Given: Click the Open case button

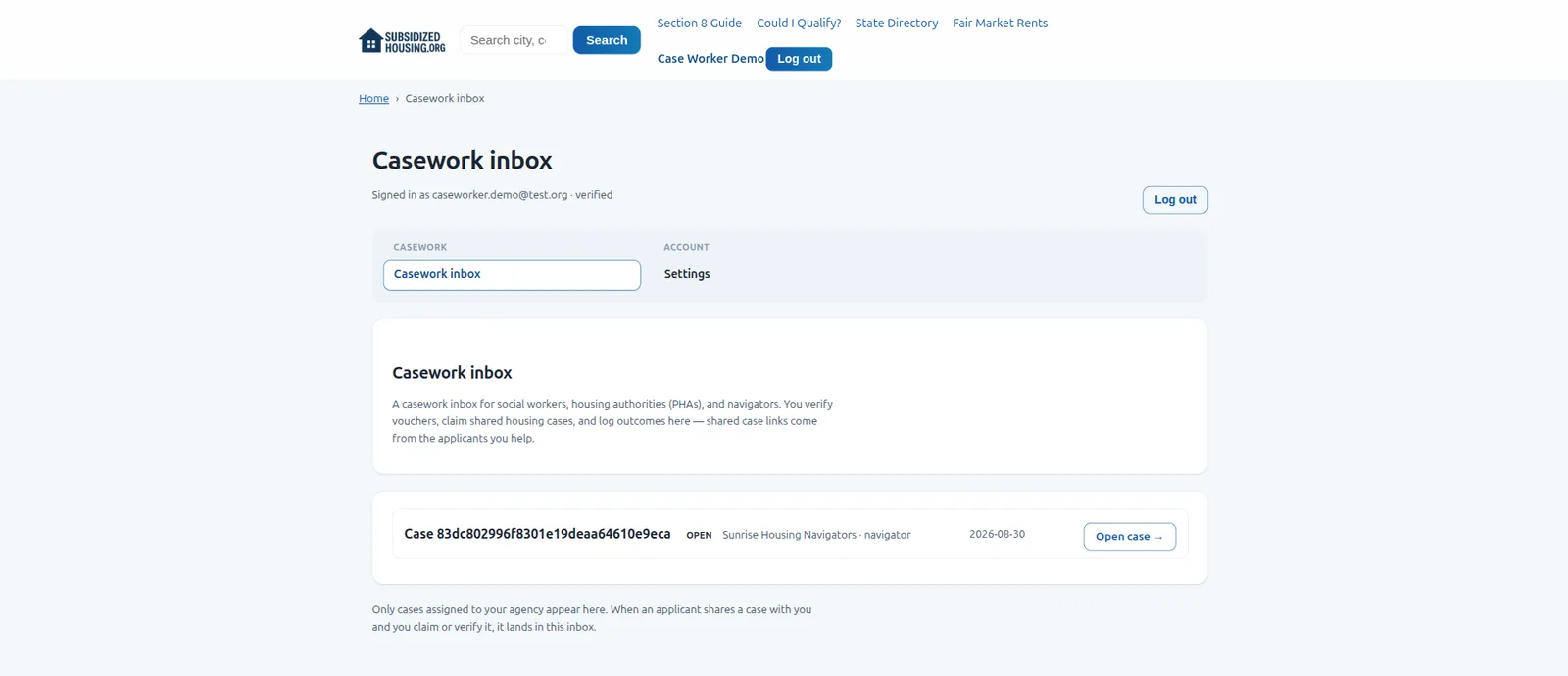Looking at the screenshot, I should click(1129, 536).
